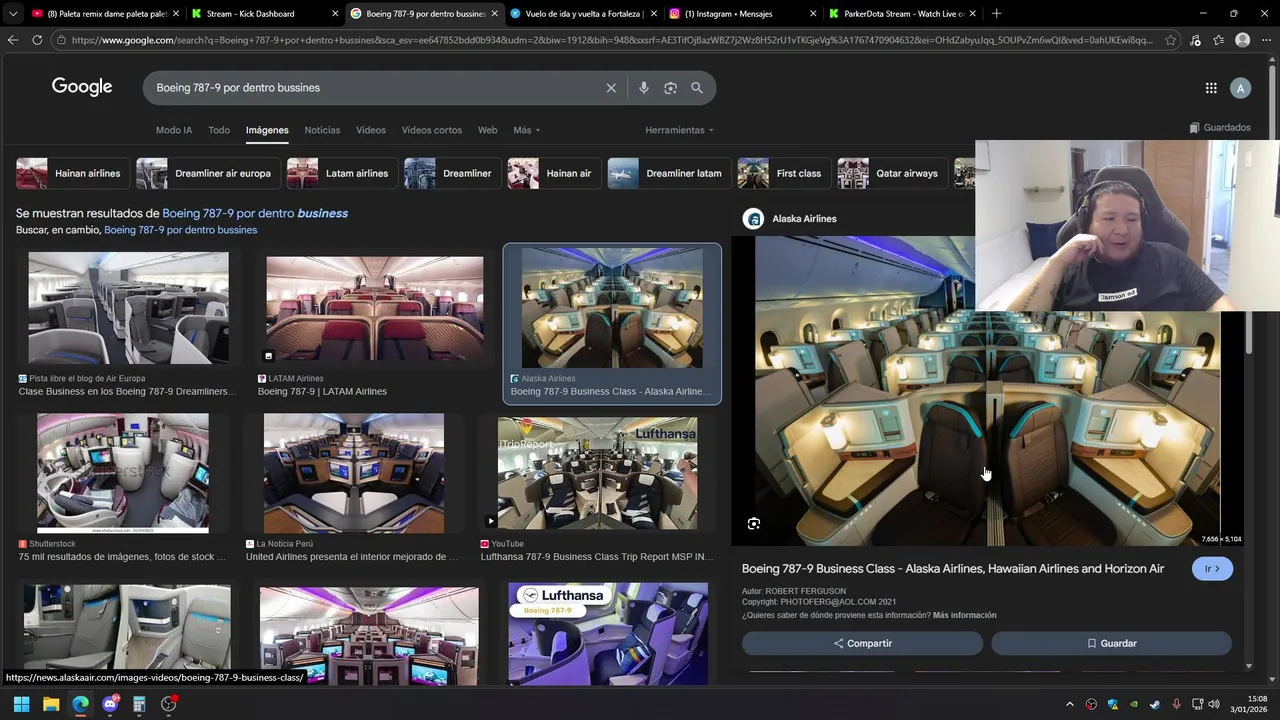Viewport: 1280px width, 720px height.
Task: Open the LATAM Airlines Boeing 787-9 thumbnail
Action: tap(374, 308)
